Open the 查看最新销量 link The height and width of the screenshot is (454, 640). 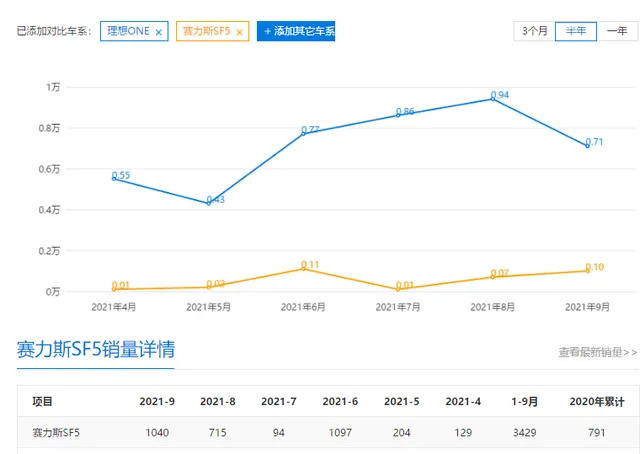pyautogui.click(x=597, y=352)
